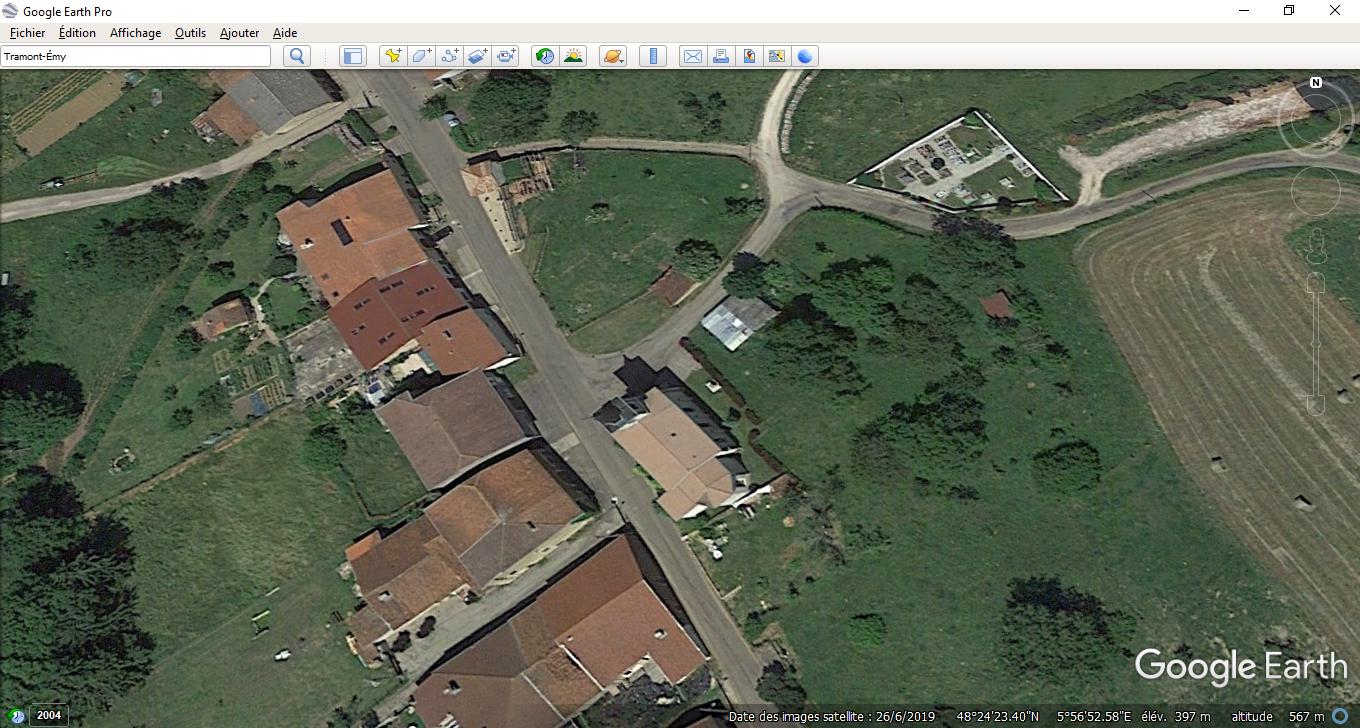Add a path with the toolbar icon

(x=449, y=56)
